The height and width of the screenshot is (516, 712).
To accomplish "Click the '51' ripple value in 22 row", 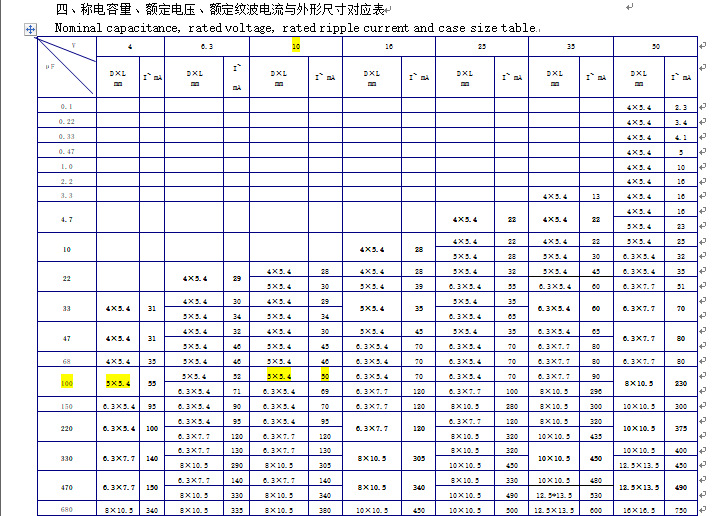I will (681, 286).
